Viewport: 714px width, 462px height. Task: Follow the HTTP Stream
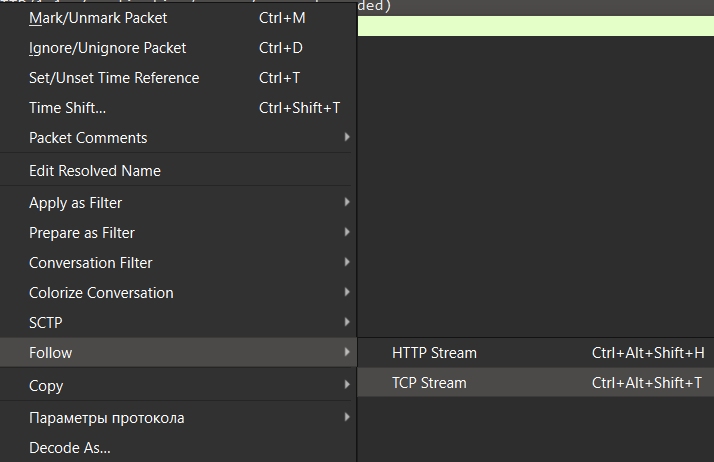(x=434, y=353)
